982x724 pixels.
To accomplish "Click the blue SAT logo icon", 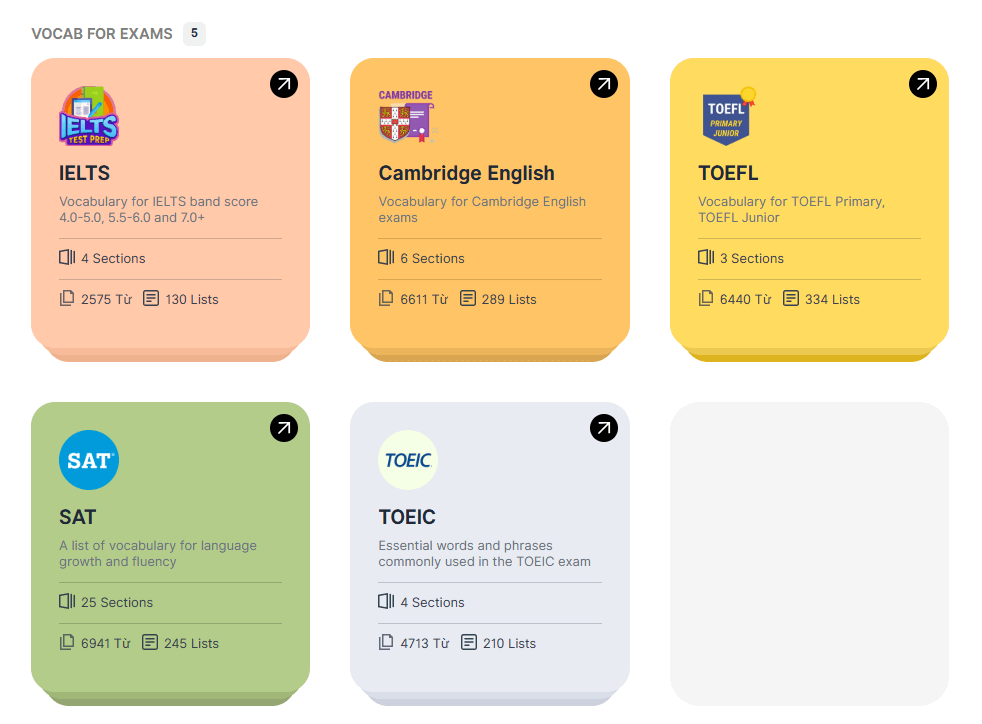I will point(89,460).
